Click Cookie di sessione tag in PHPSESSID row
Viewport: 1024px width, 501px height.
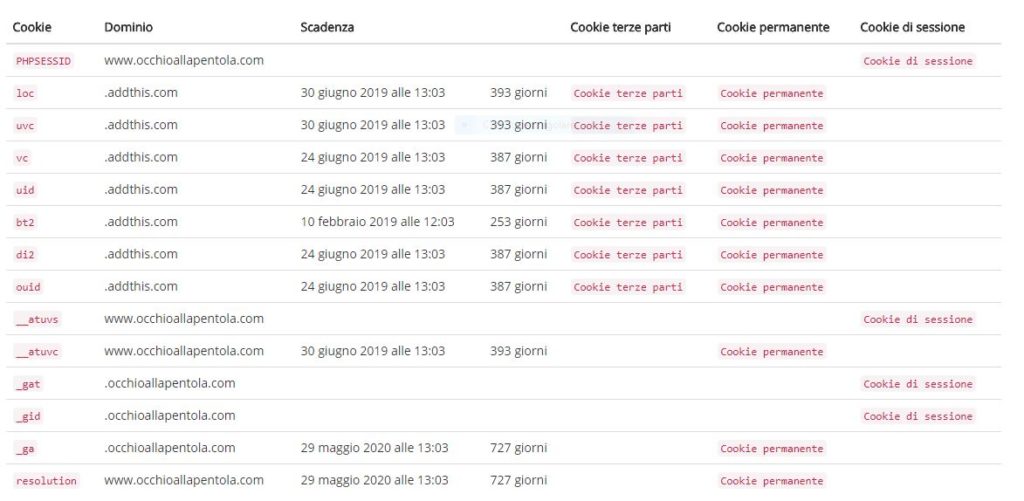coord(918,61)
